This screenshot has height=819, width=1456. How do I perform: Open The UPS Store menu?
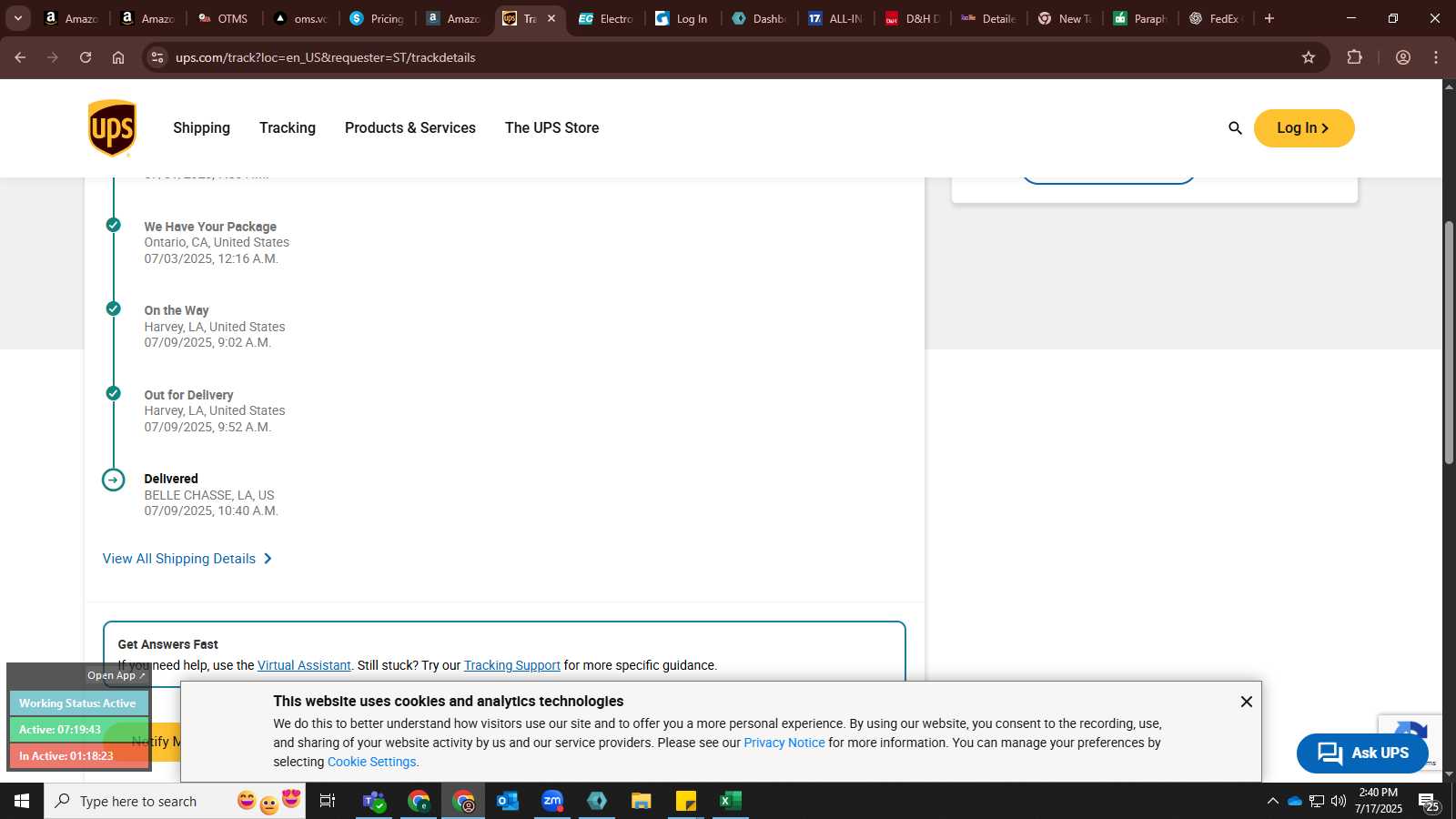[552, 128]
